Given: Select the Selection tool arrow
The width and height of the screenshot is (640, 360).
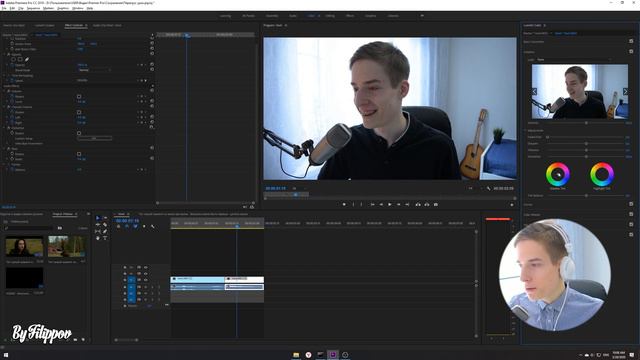Looking at the screenshot, I should [98, 218].
